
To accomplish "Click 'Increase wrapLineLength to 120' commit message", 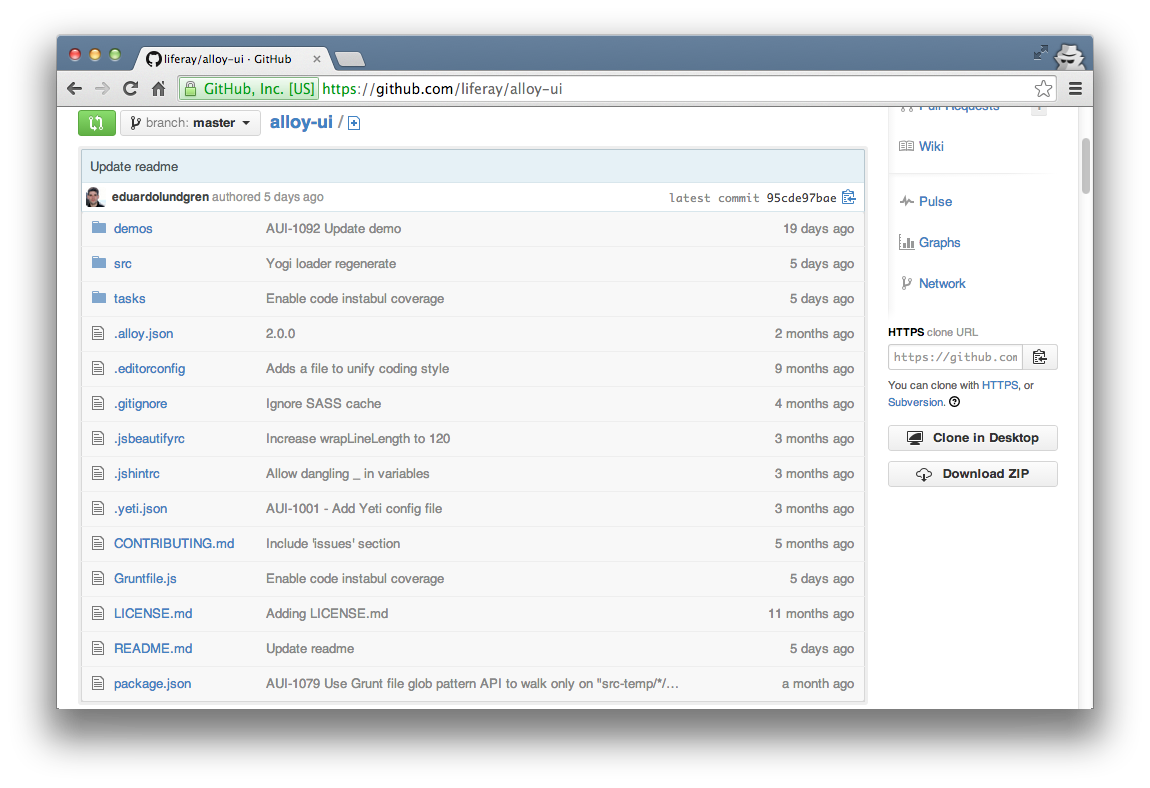I will click(x=358, y=439).
